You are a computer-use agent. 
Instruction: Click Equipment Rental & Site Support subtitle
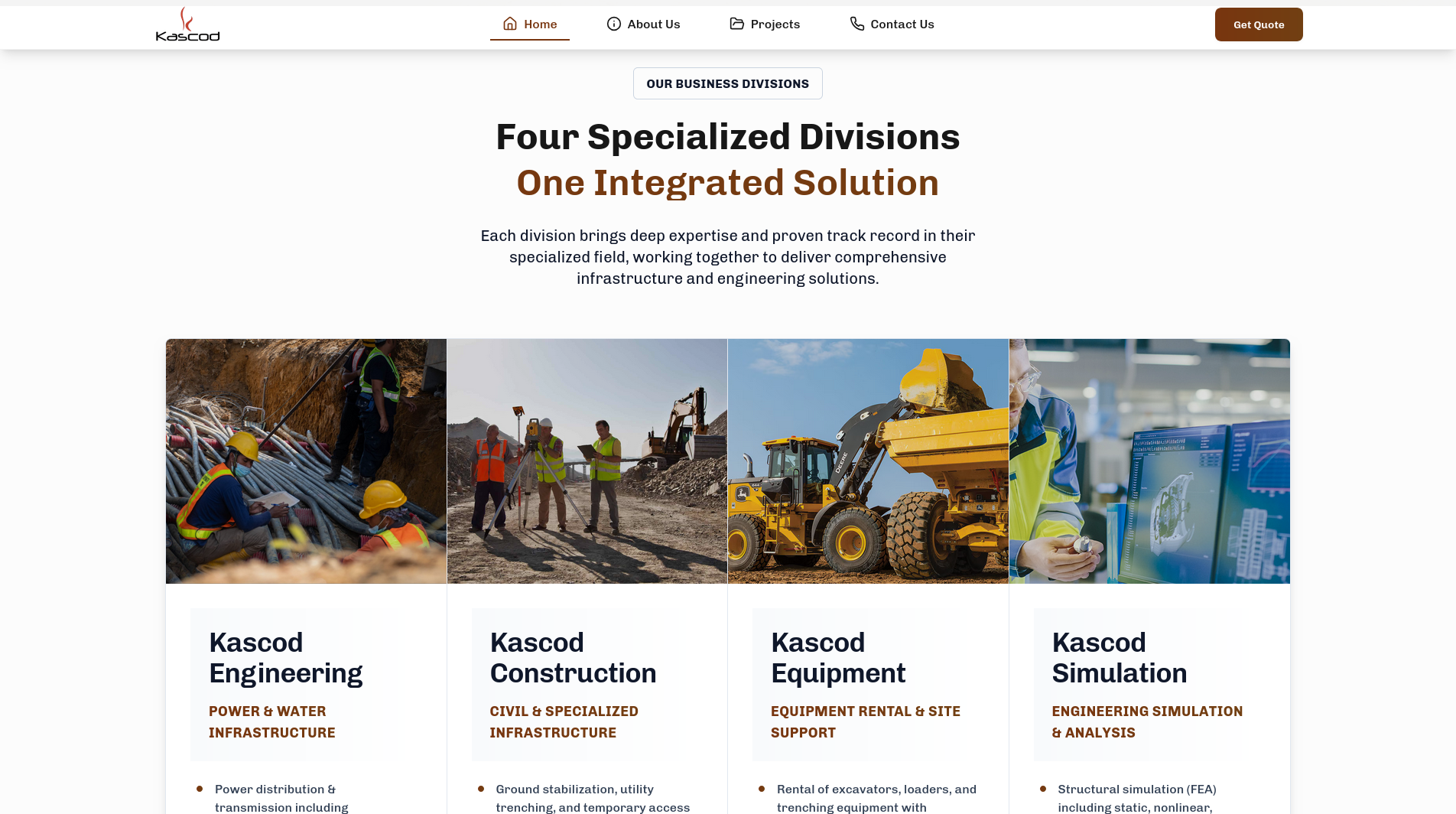[865, 721]
